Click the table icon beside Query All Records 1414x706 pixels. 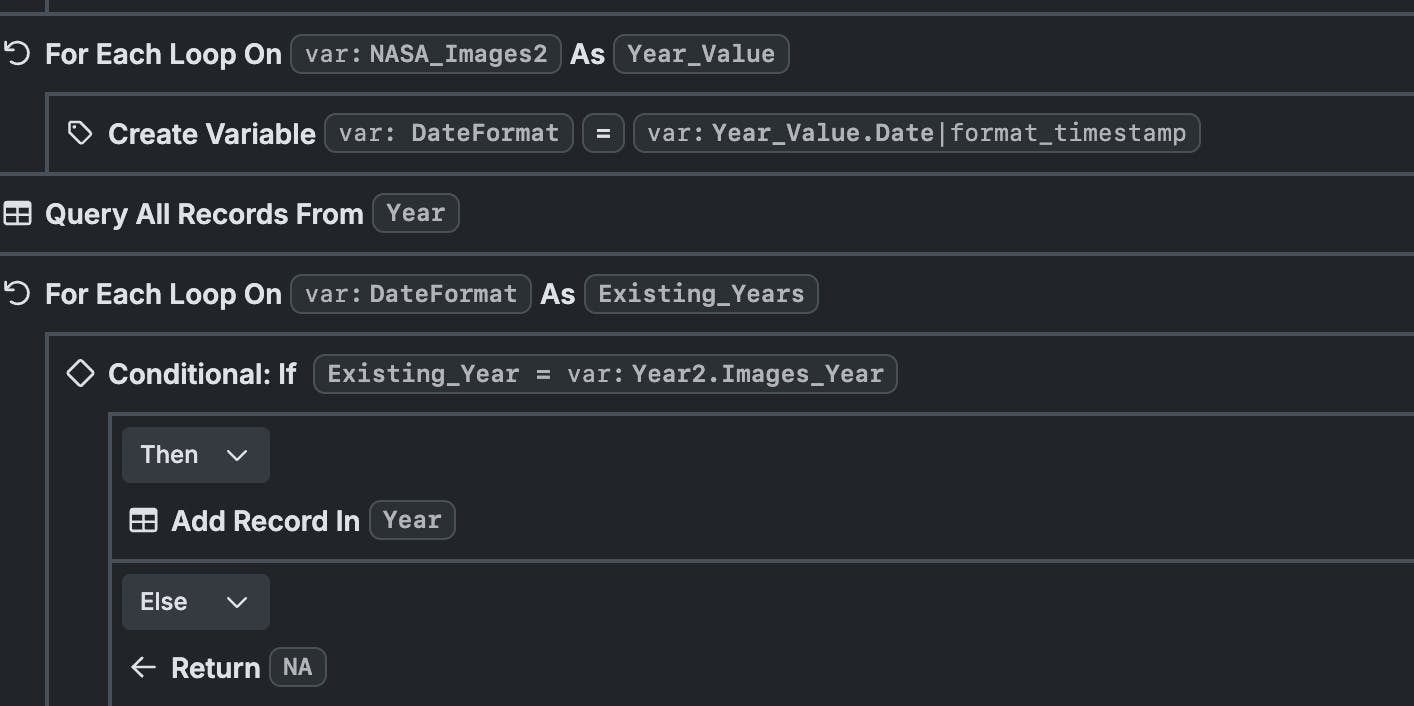(x=18, y=213)
